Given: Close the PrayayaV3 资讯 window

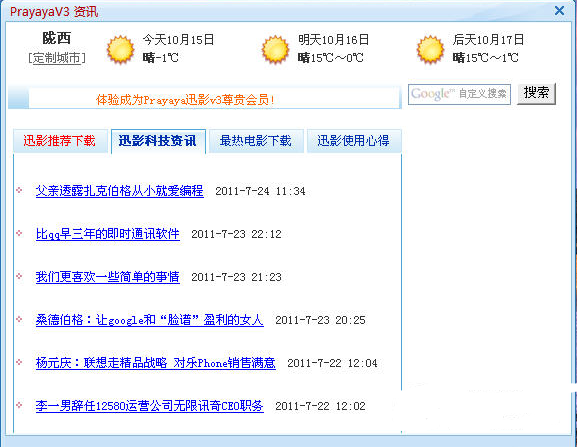Looking at the screenshot, I should tap(559, 10).
